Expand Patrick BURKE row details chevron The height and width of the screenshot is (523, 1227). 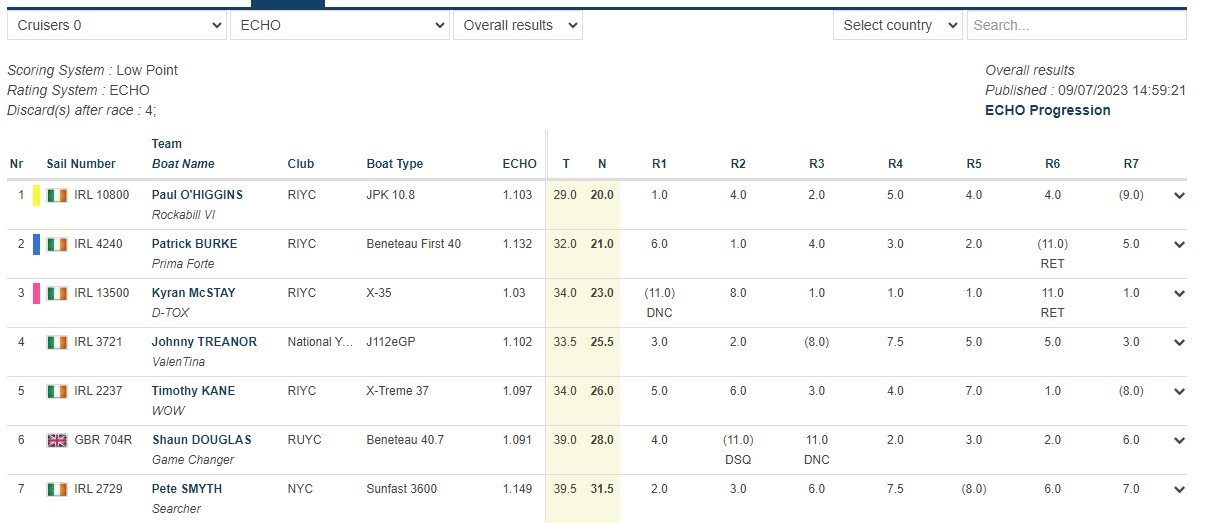1180,245
